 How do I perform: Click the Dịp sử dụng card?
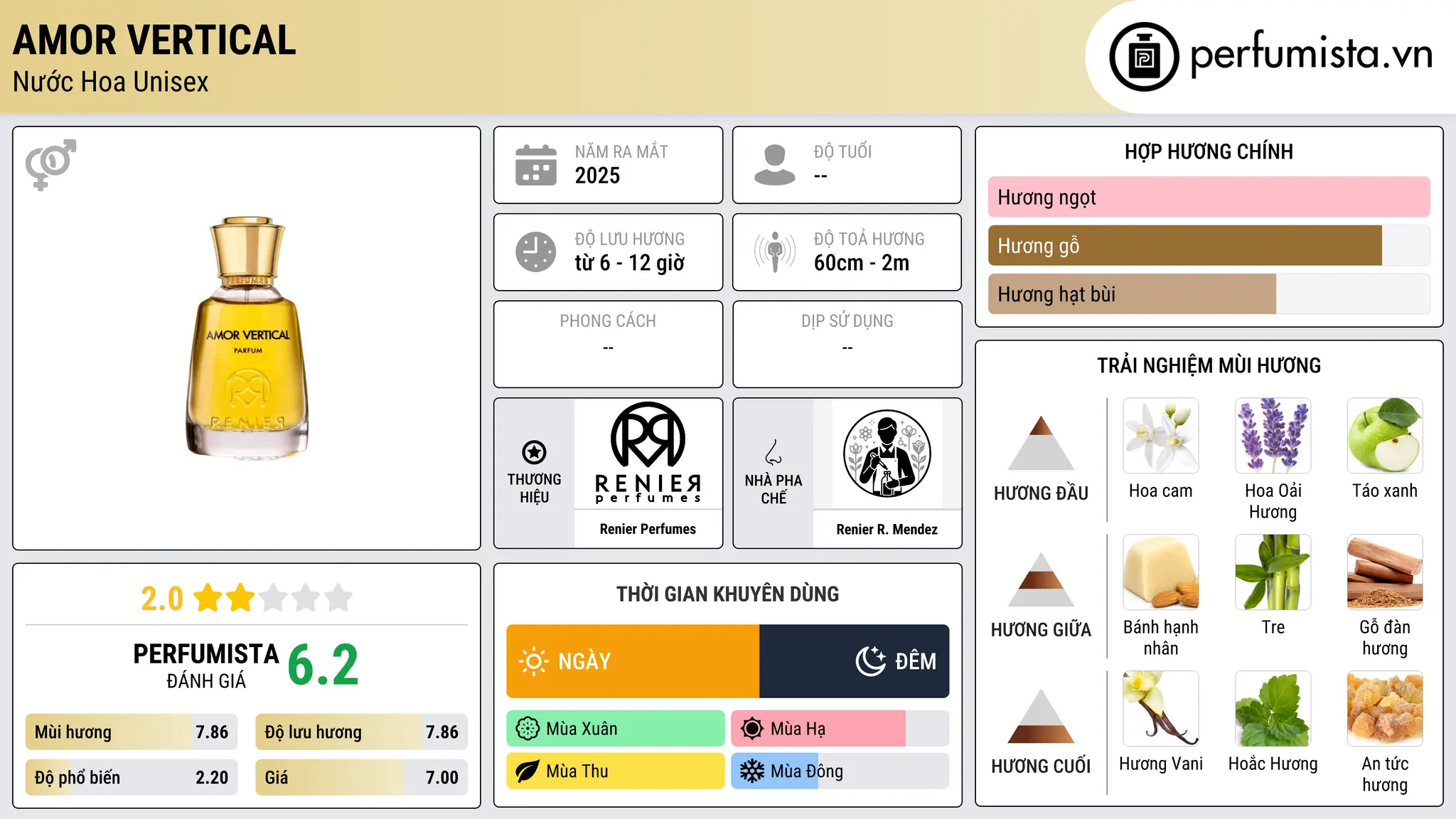(847, 344)
